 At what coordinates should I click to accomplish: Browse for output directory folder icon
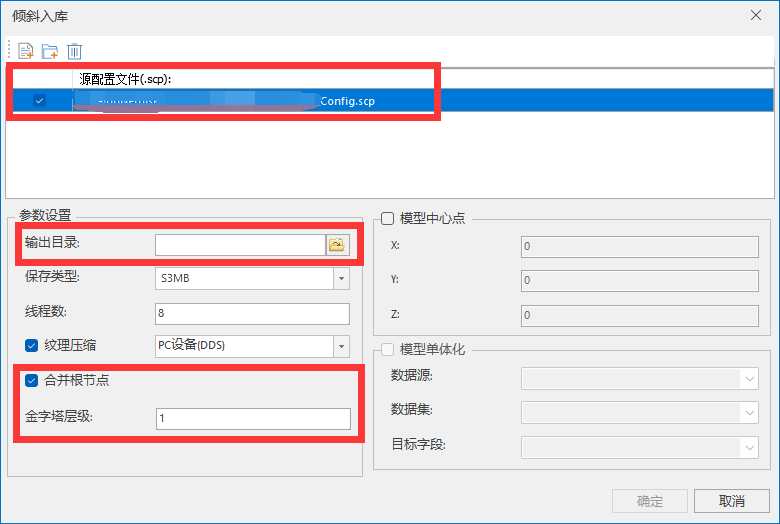(x=337, y=245)
